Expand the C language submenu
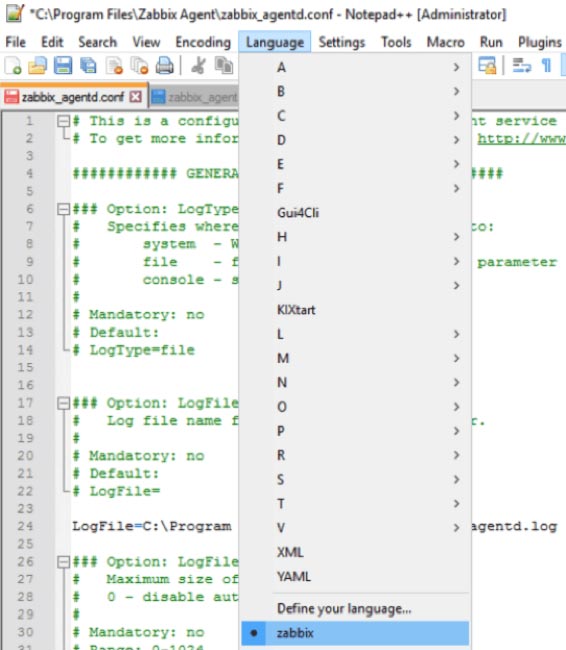Image resolution: width=566 pixels, height=650 pixels. coord(355,116)
